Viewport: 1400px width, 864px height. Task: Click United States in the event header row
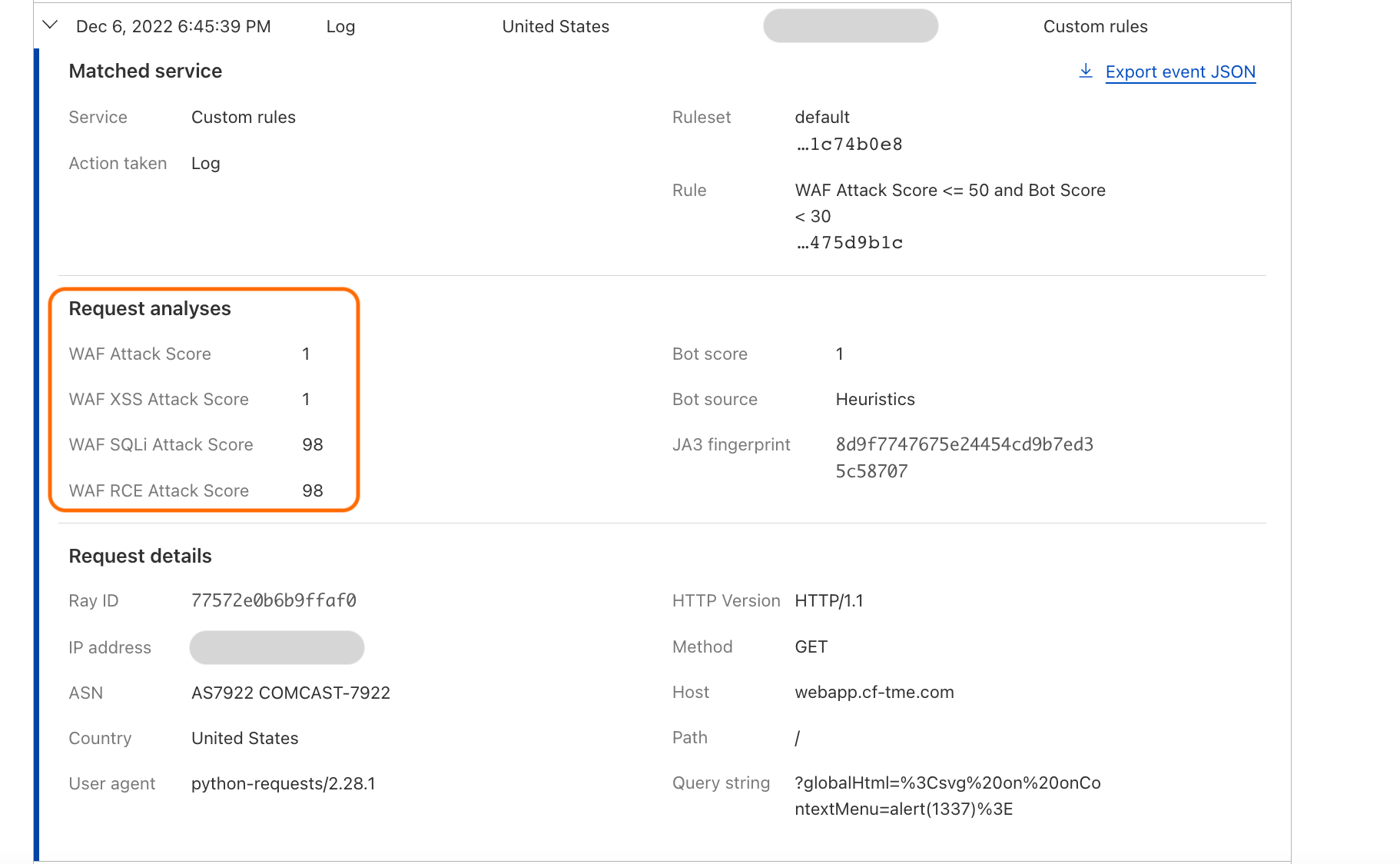(556, 26)
